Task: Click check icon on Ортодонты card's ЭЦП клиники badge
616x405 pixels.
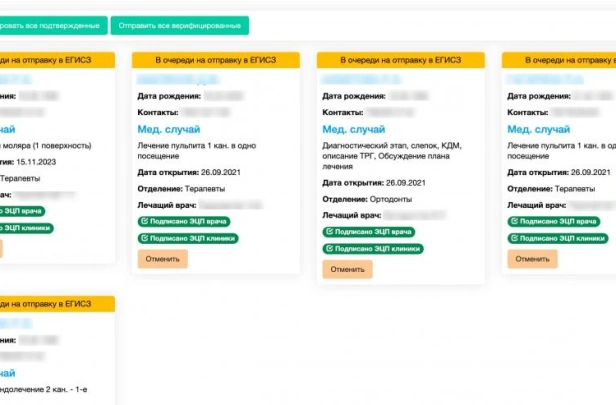Action: 329,249
